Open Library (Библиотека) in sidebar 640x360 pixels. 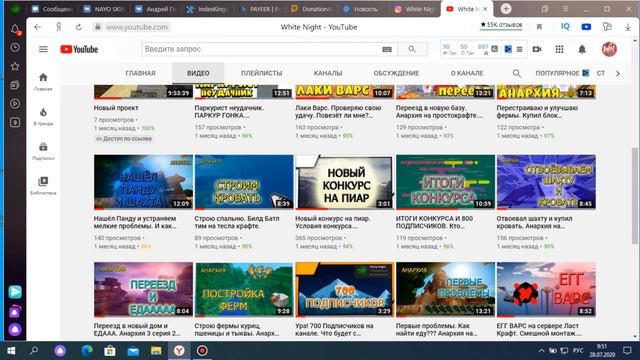pyautogui.click(x=43, y=186)
